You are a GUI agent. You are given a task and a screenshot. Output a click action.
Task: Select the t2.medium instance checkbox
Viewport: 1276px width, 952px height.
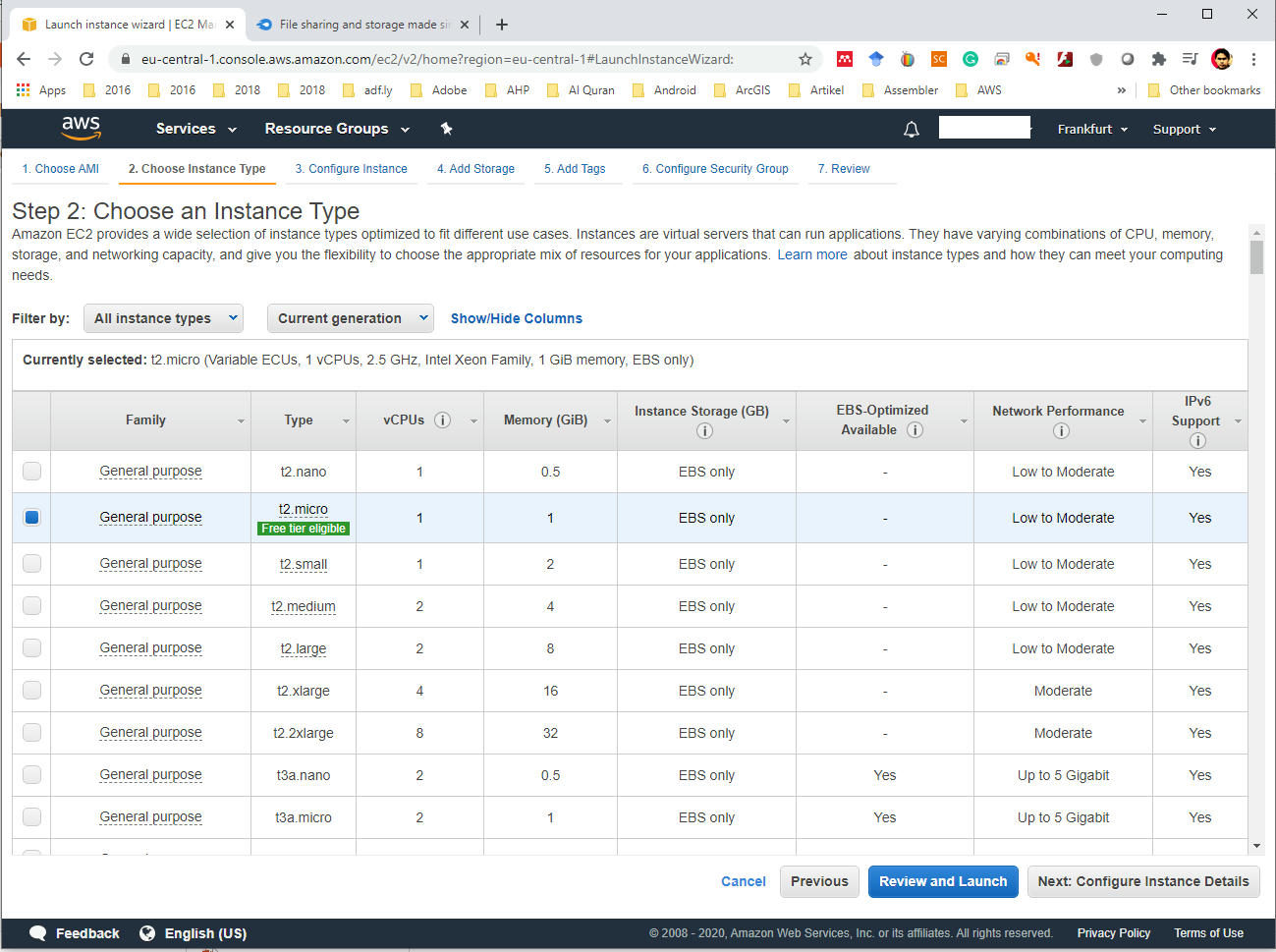tap(32, 605)
